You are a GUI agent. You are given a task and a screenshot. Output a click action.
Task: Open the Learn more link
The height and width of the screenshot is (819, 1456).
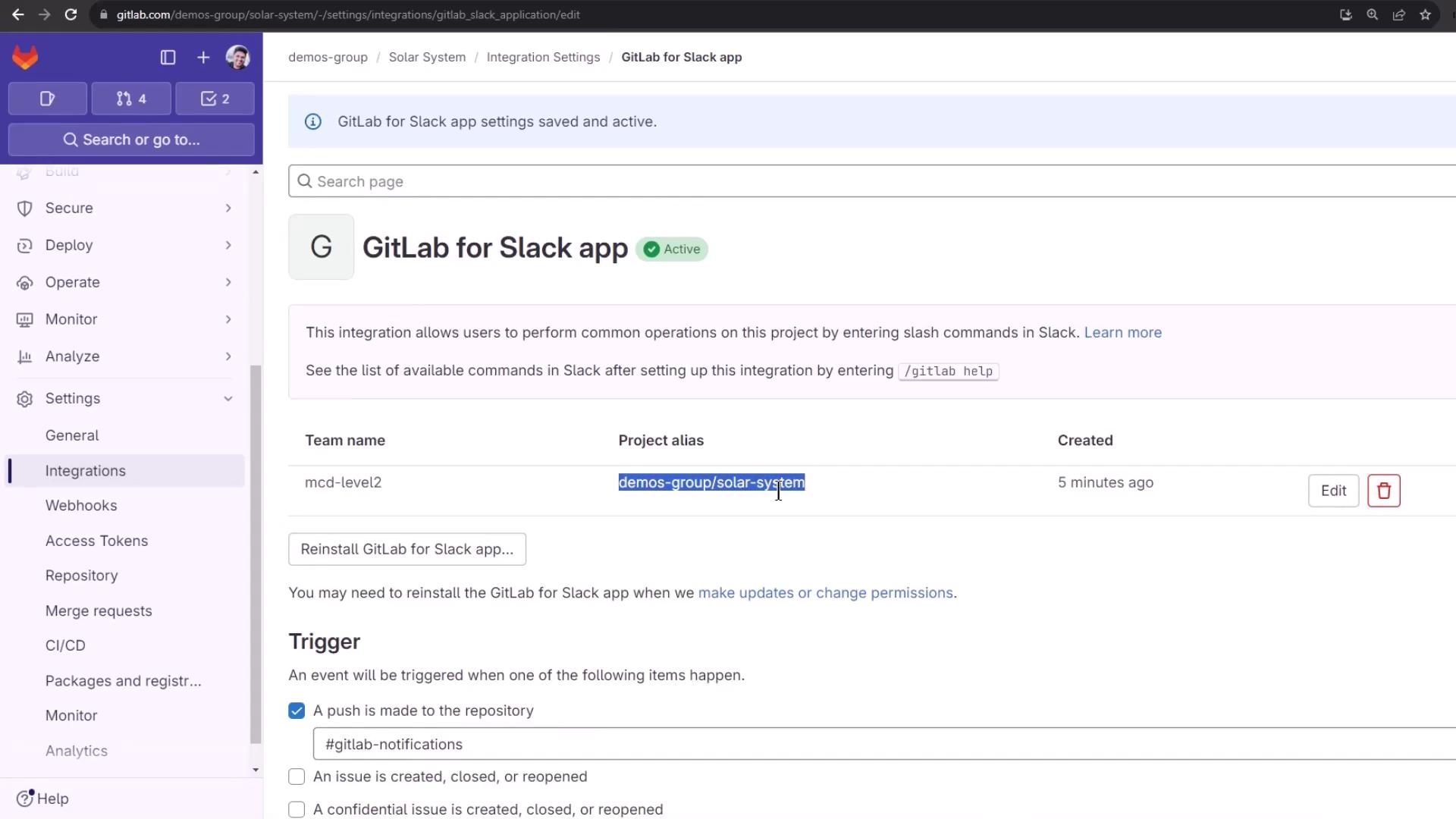point(1122,332)
